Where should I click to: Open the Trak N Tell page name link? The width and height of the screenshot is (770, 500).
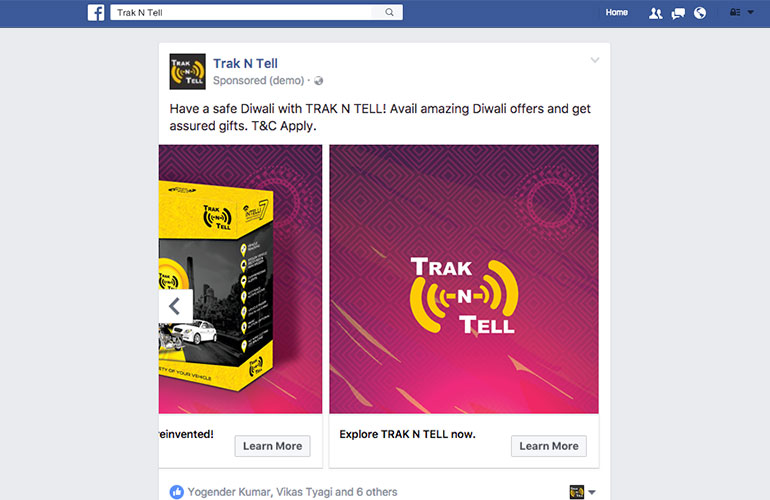coord(245,63)
